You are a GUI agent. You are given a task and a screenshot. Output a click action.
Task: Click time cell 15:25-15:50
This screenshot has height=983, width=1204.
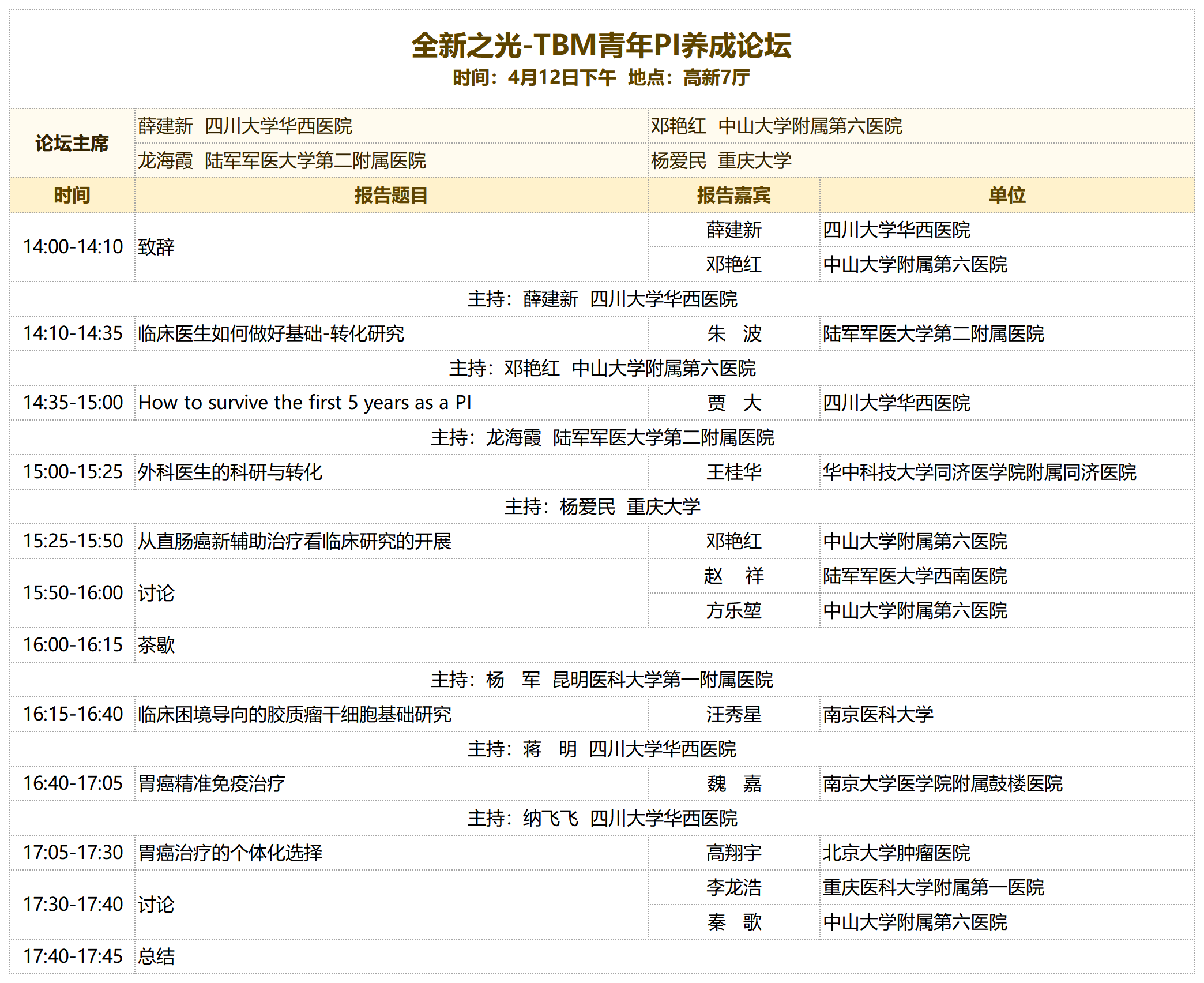click(x=73, y=541)
